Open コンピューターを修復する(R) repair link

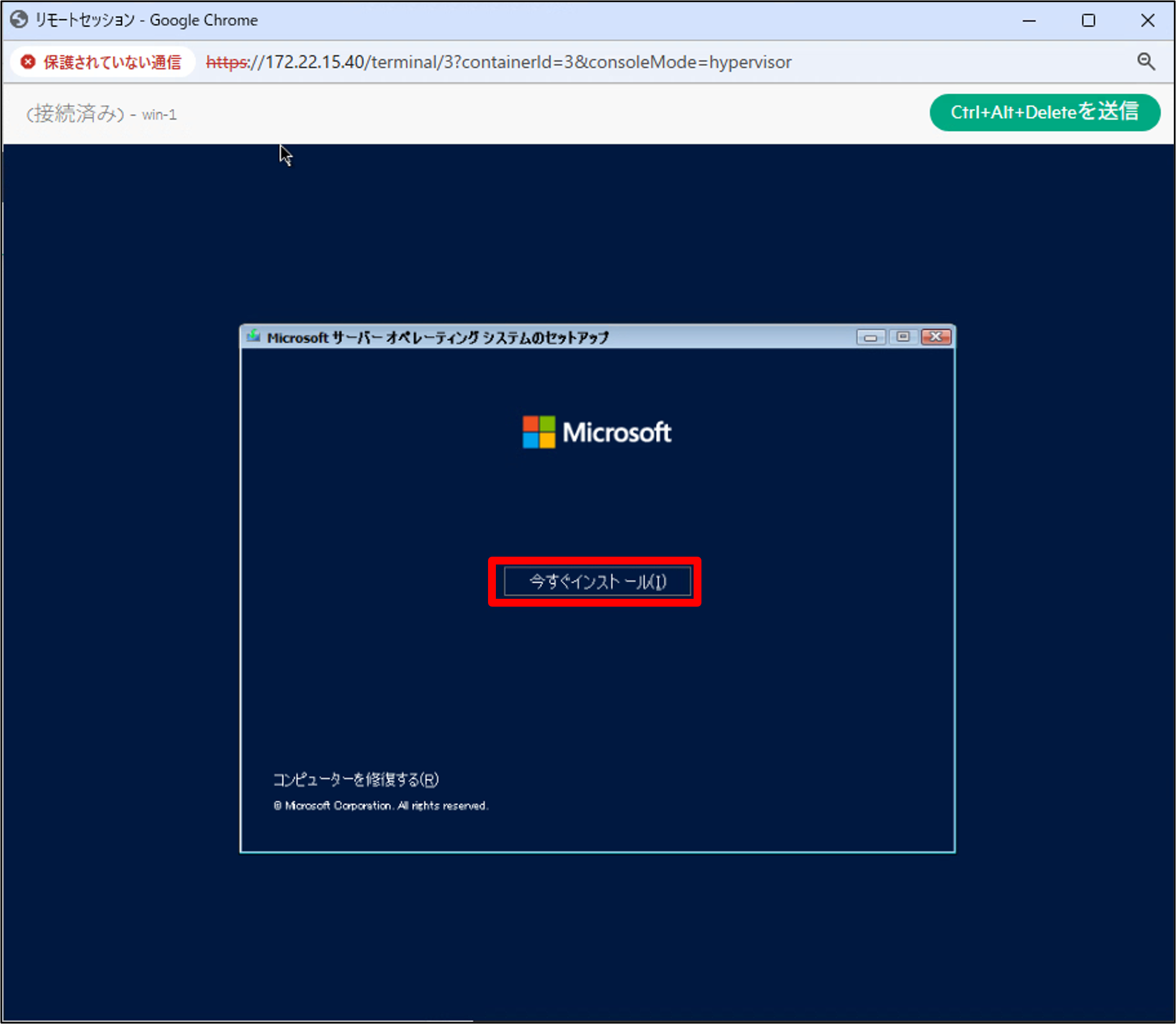click(355, 780)
